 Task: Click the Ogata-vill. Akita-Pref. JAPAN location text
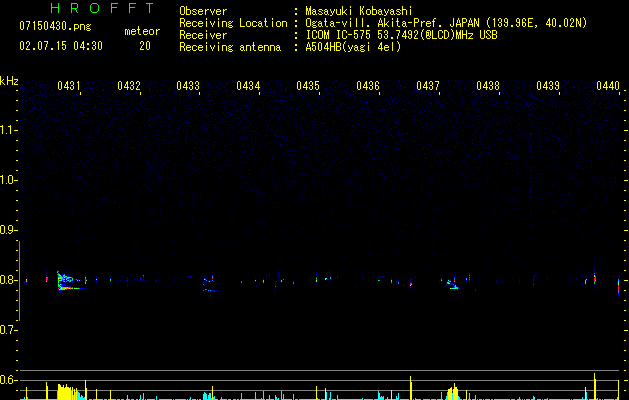coord(446,23)
